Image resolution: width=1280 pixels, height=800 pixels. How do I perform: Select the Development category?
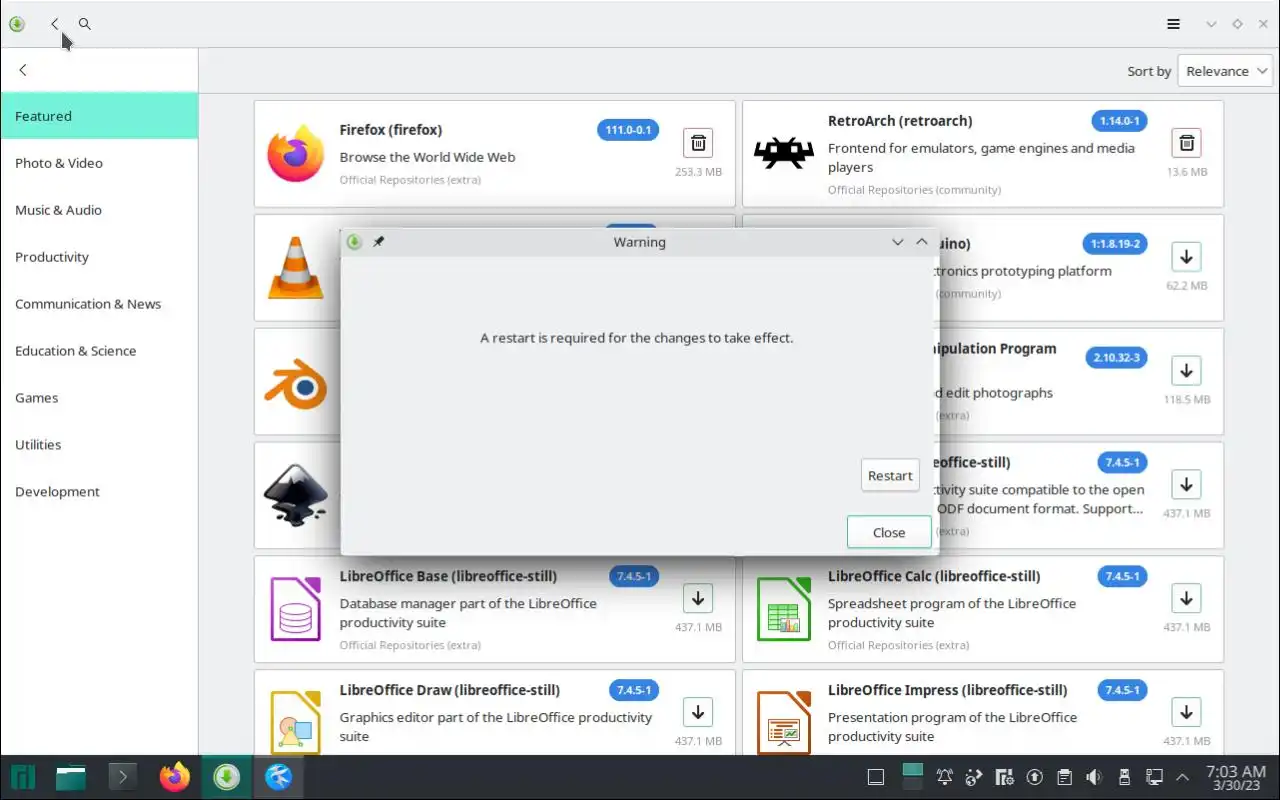(x=99, y=492)
